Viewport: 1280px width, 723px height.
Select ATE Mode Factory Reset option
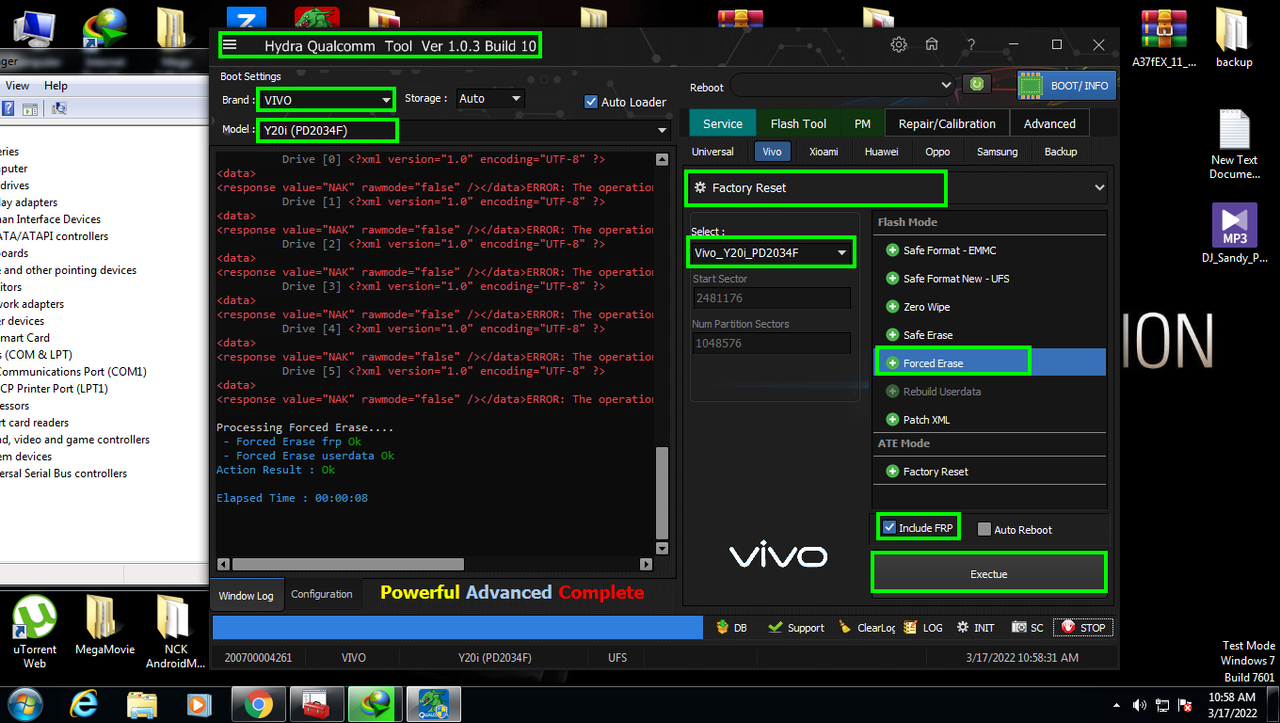coord(990,471)
